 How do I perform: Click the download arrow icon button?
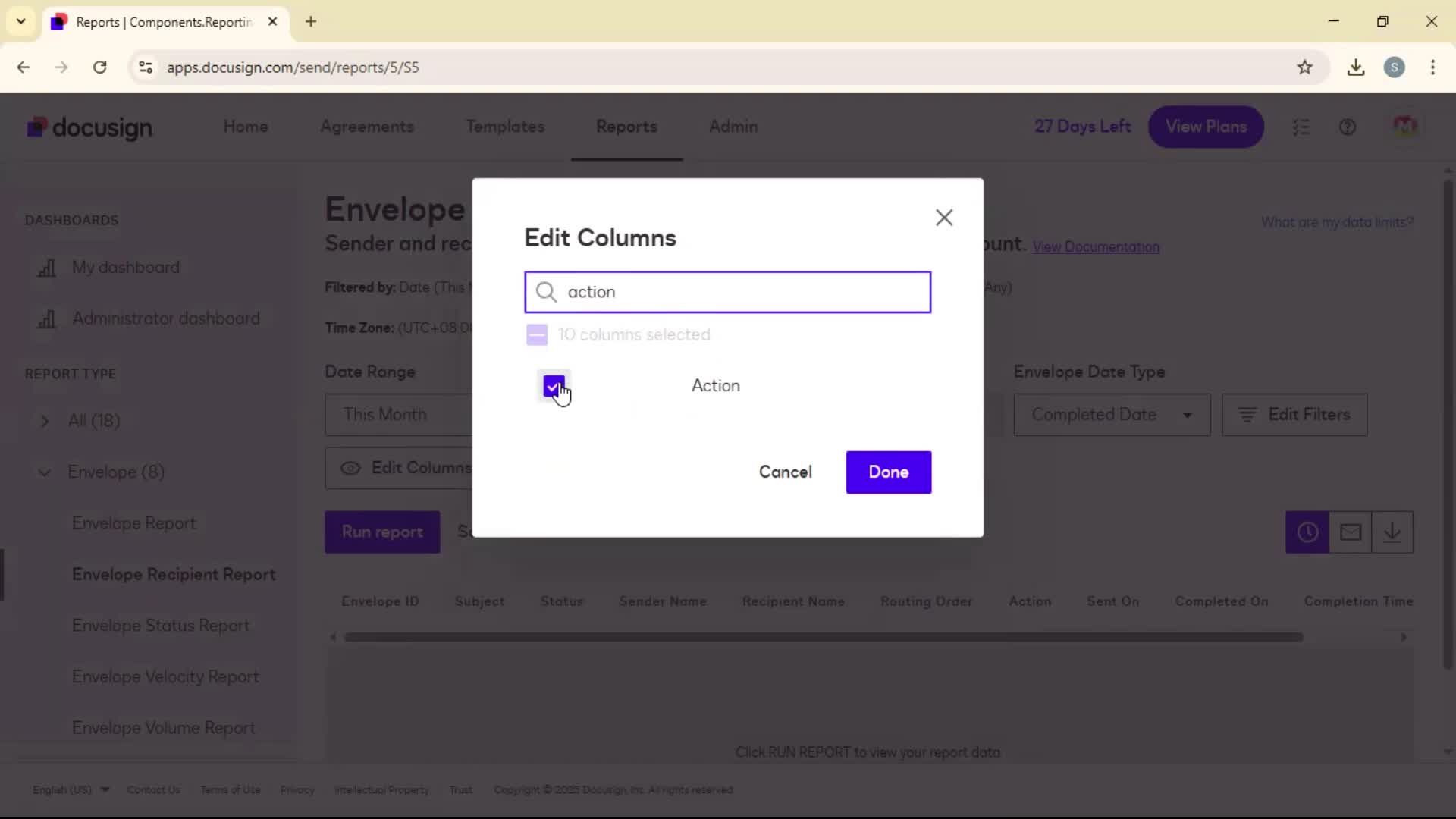click(1392, 532)
